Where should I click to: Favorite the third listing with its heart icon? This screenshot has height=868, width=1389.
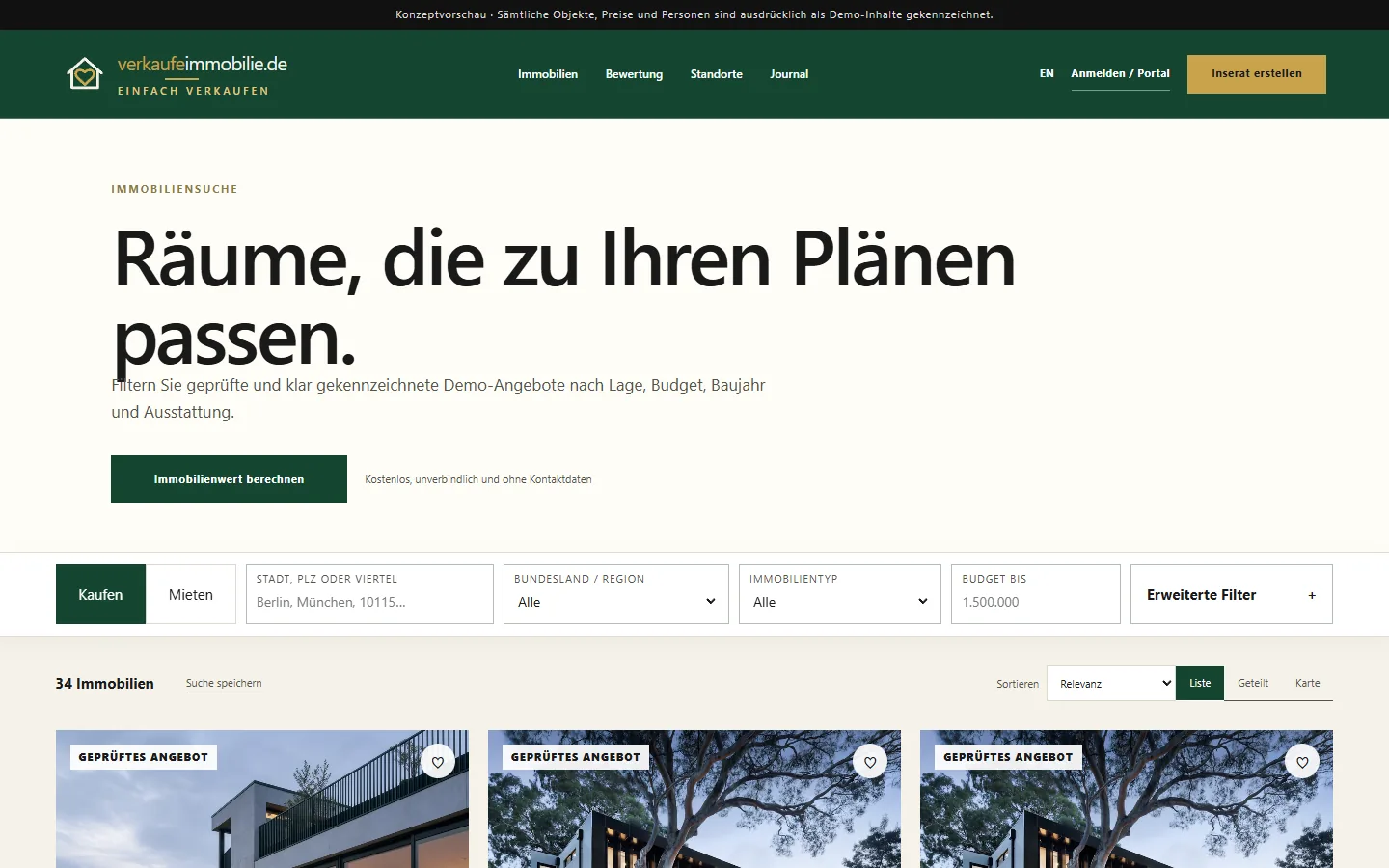tap(1302, 762)
